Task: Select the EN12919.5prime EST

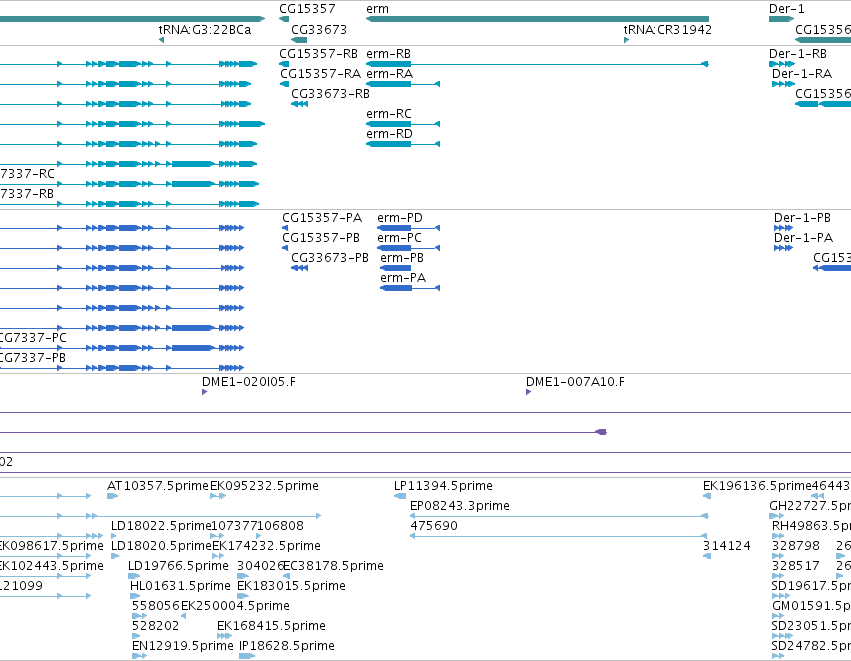Action: coord(139,657)
